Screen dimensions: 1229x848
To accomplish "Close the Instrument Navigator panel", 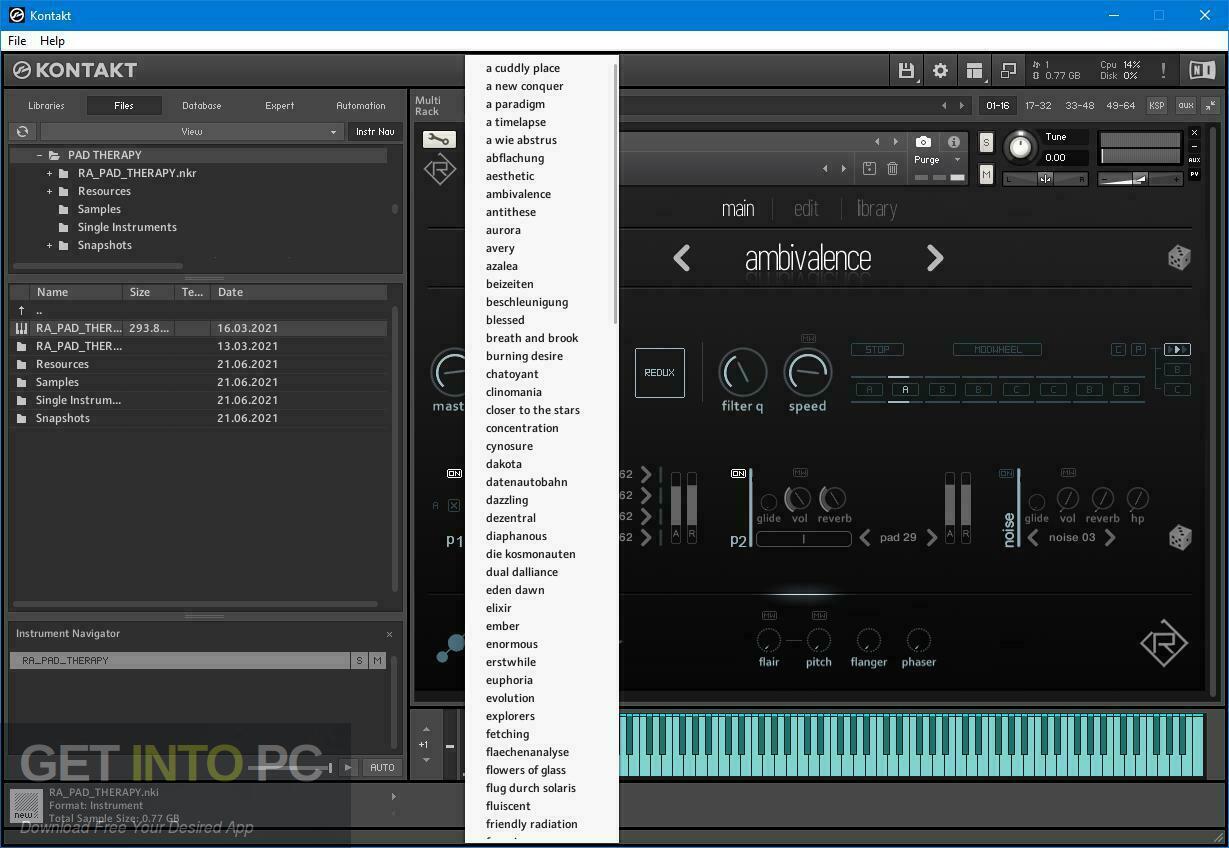I will [x=389, y=634].
